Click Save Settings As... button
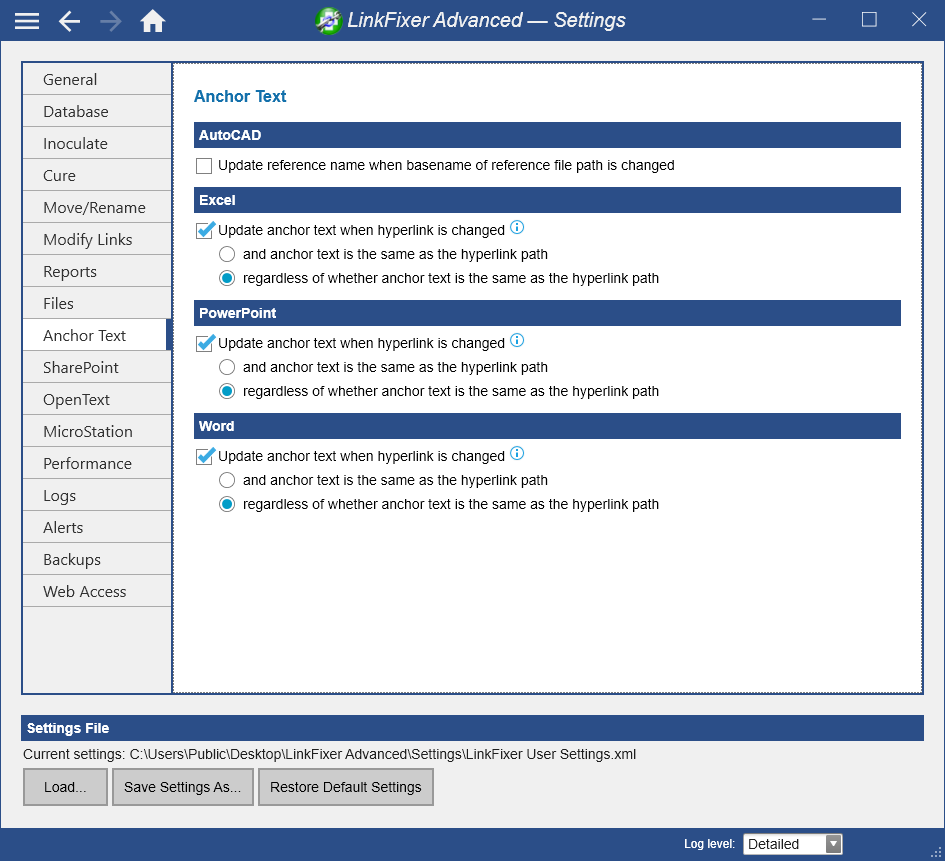945x861 pixels. click(x=183, y=787)
